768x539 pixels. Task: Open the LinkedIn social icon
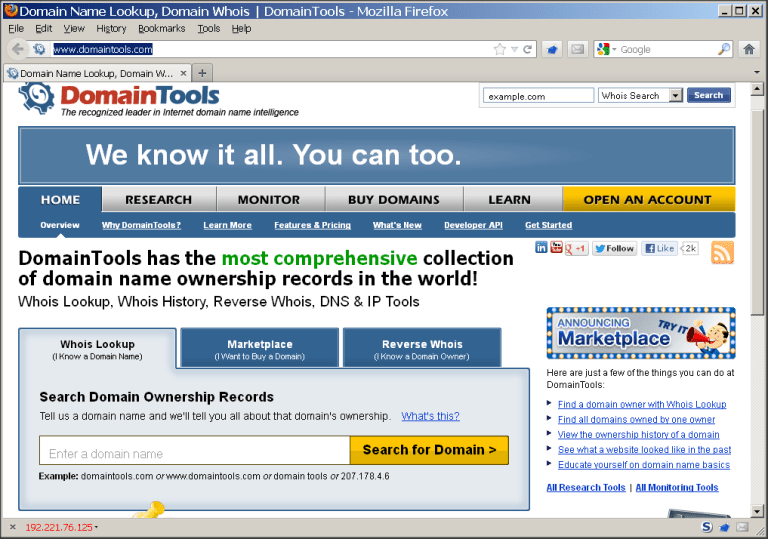(x=541, y=248)
